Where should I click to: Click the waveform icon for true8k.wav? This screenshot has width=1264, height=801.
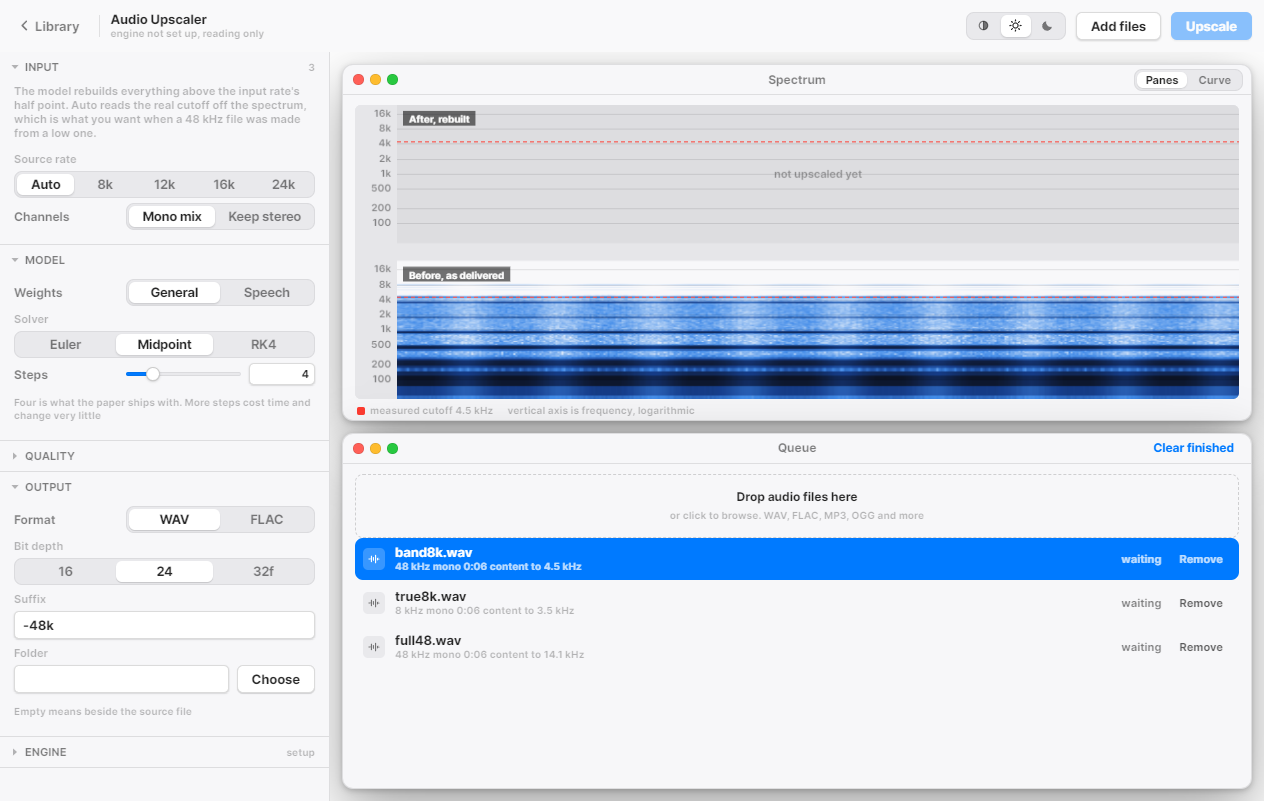[374, 603]
